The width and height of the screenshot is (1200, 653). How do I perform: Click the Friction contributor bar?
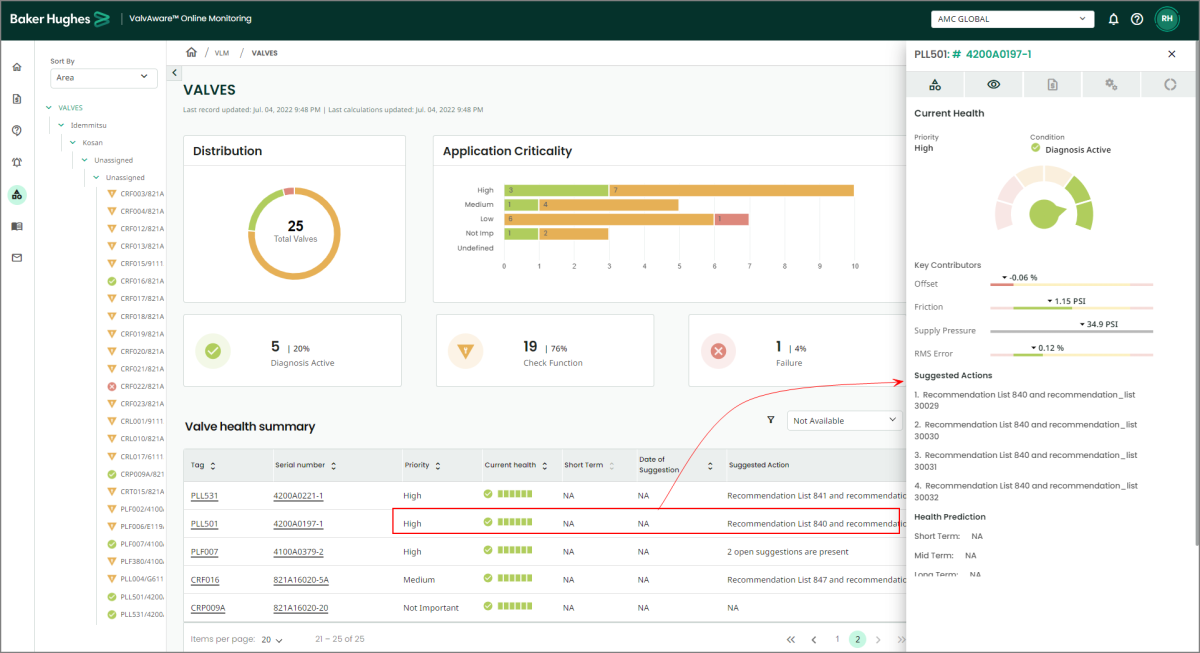(x=1070, y=309)
